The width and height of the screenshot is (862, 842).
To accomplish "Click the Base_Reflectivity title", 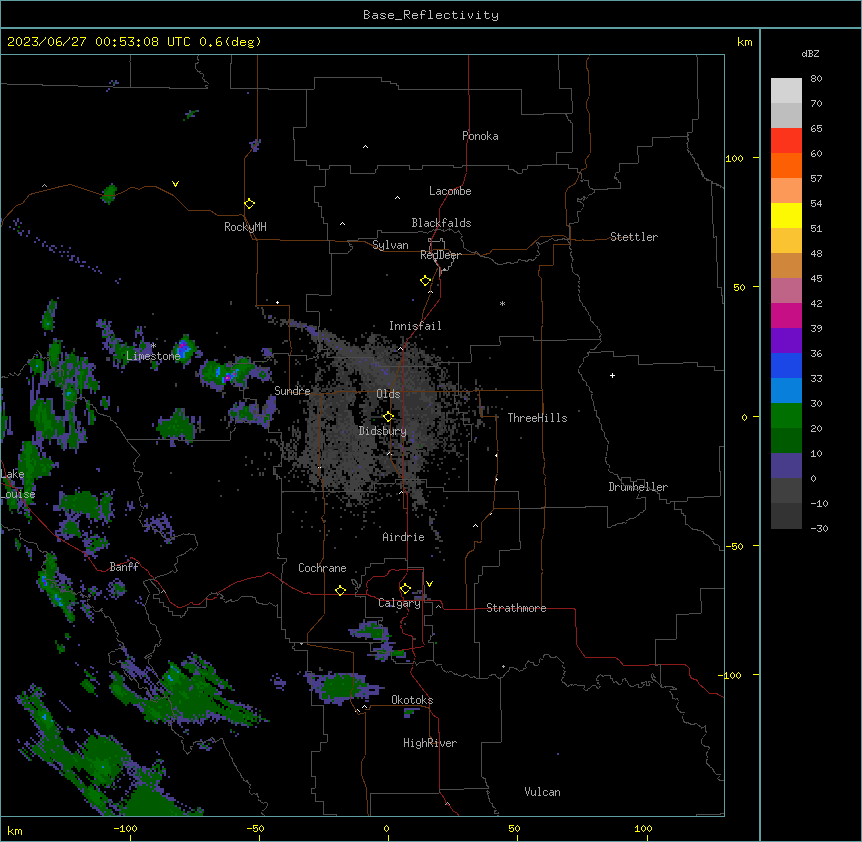I will tap(431, 15).
